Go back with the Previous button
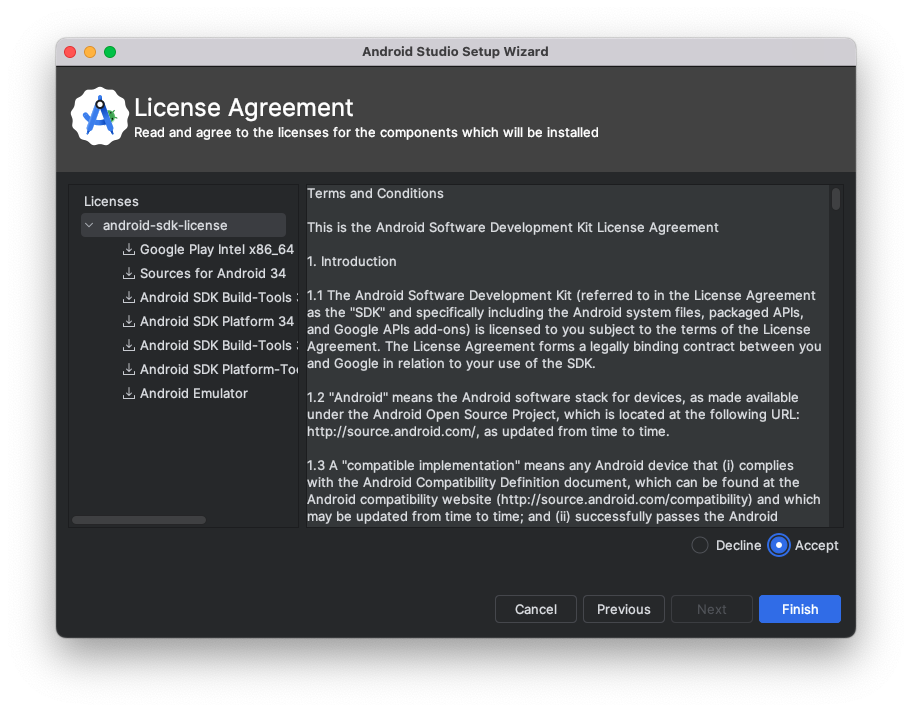This screenshot has height=712, width=912. tap(624, 609)
